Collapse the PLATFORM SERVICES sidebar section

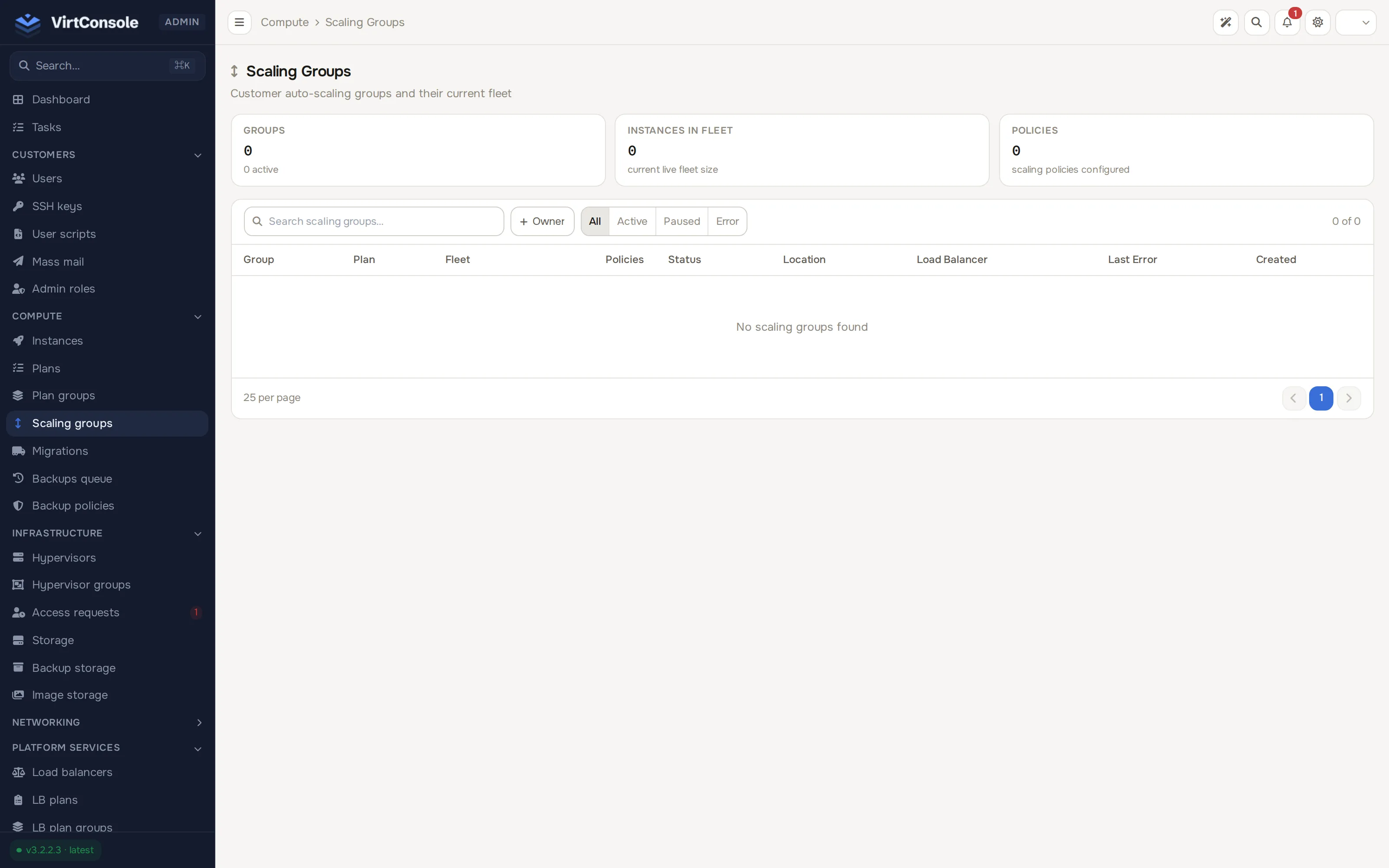(x=107, y=747)
